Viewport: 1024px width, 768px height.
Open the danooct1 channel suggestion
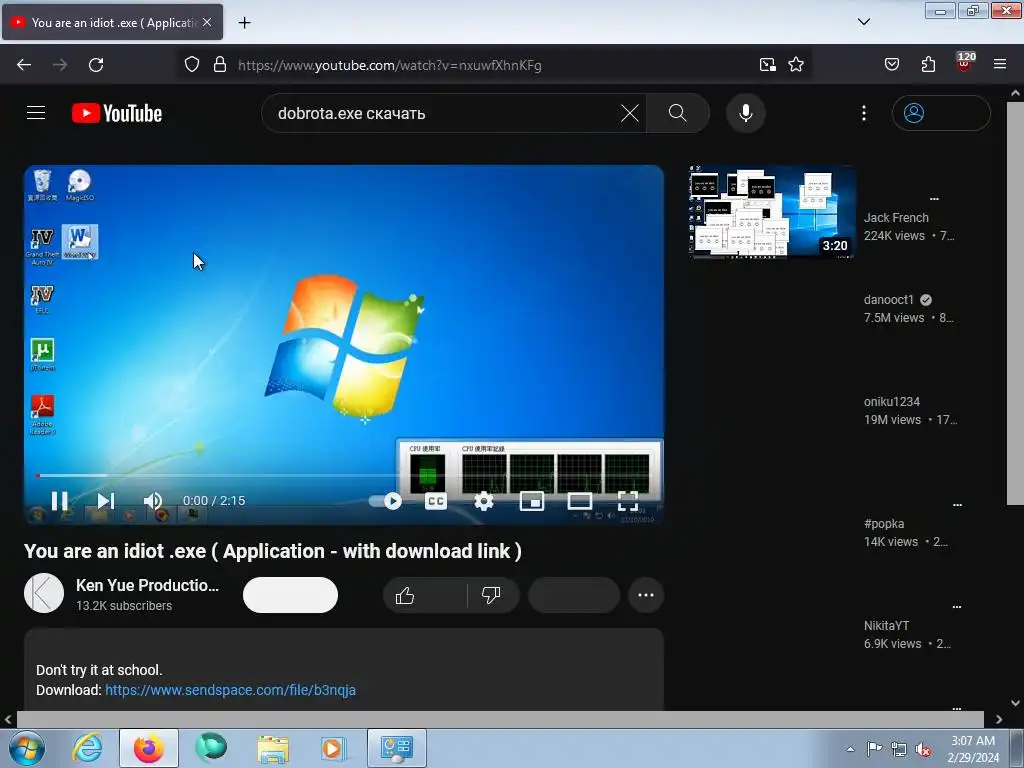[889, 300]
